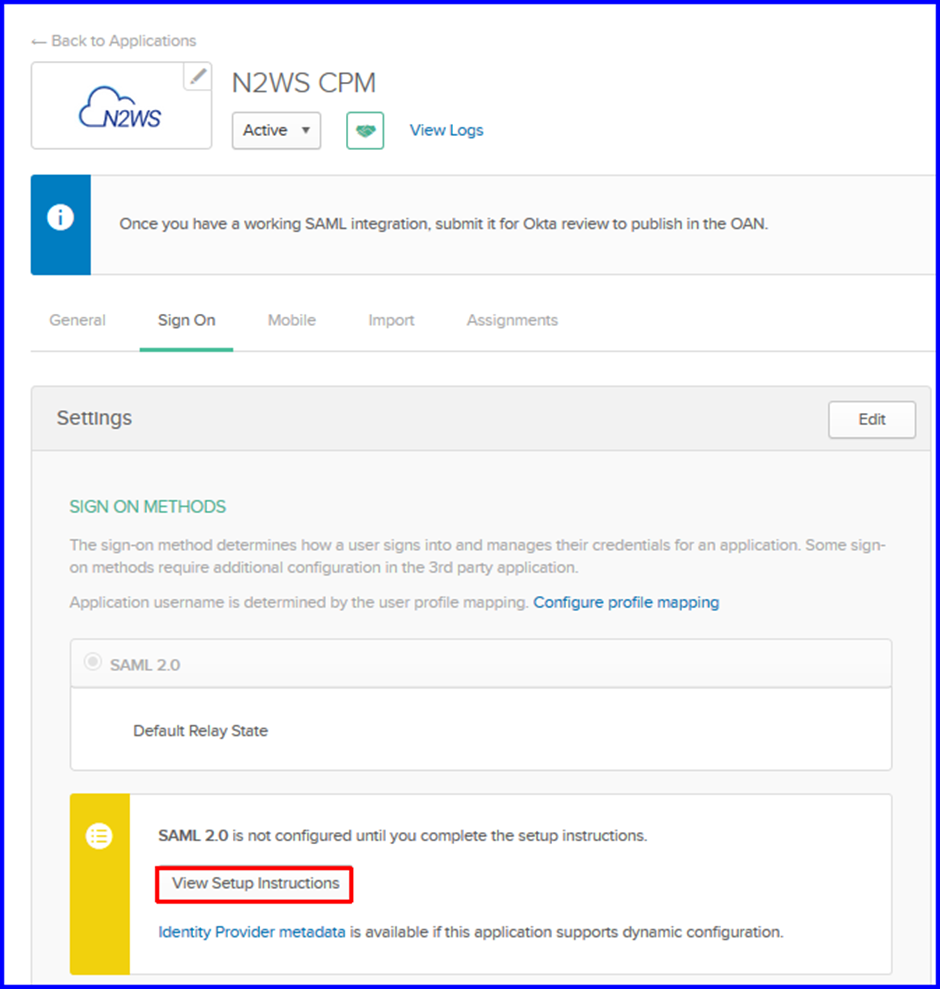Open the Active status dropdown

tap(276, 131)
